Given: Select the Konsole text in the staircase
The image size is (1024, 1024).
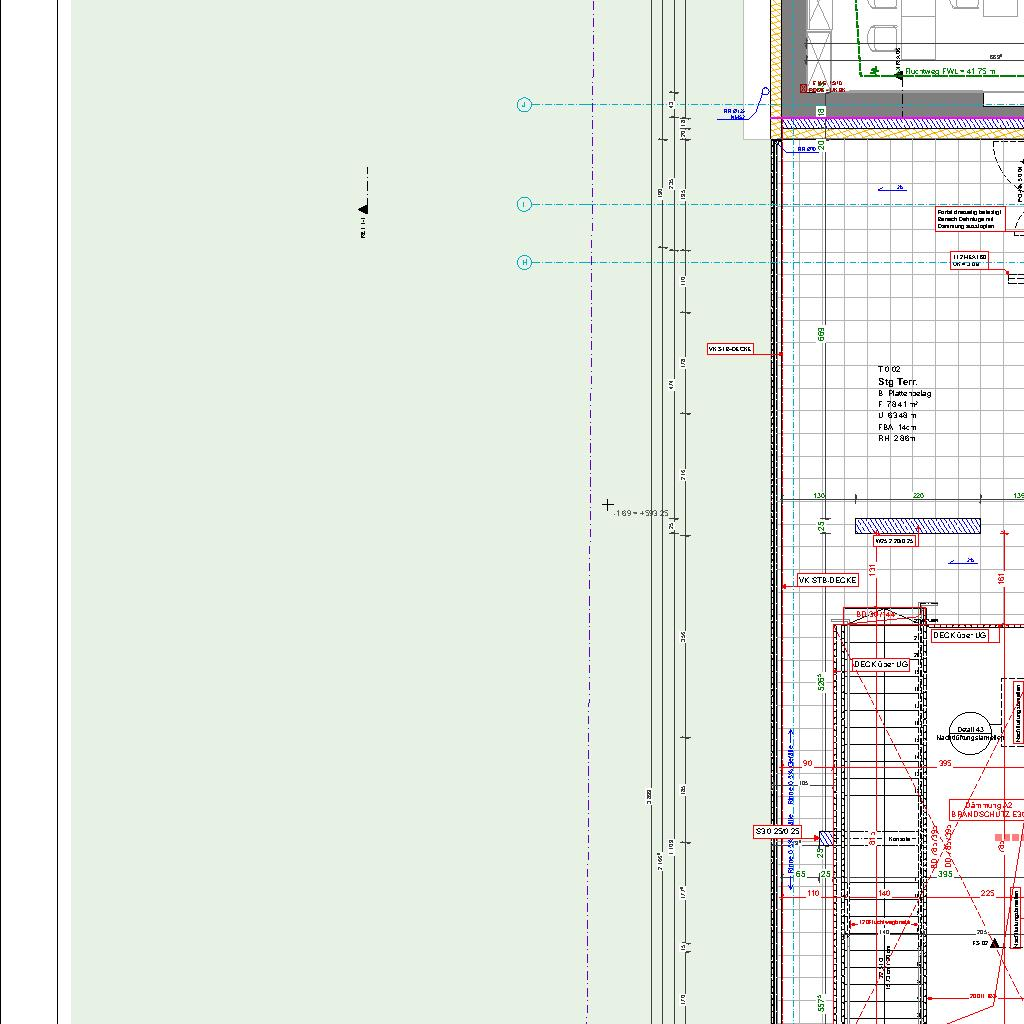Looking at the screenshot, I should [x=899, y=839].
